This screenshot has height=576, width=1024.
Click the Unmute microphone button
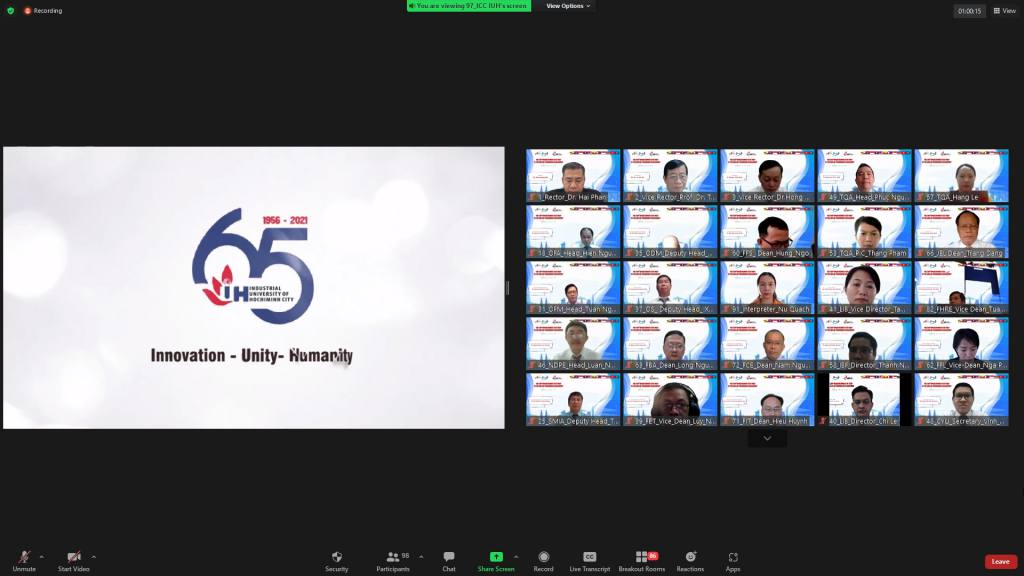point(24,561)
